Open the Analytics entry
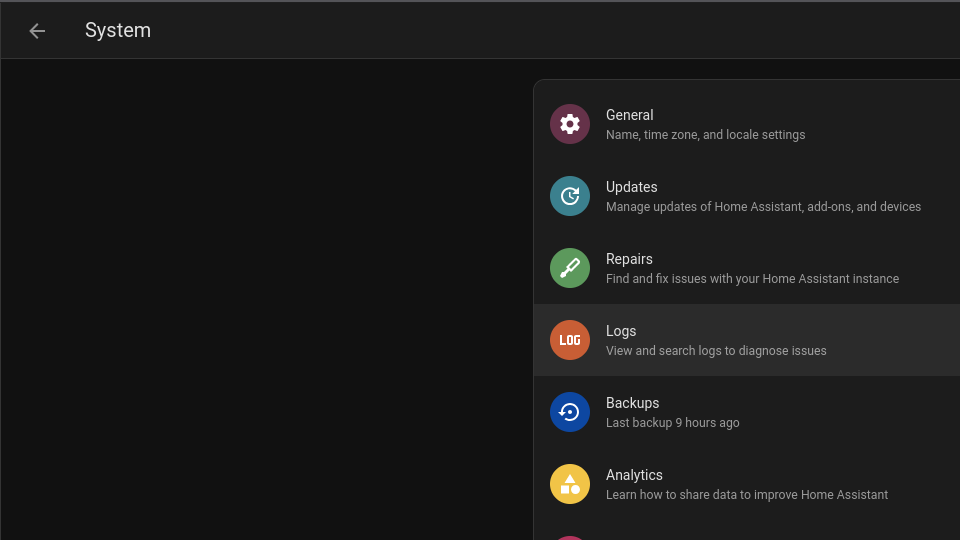 click(x=634, y=475)
